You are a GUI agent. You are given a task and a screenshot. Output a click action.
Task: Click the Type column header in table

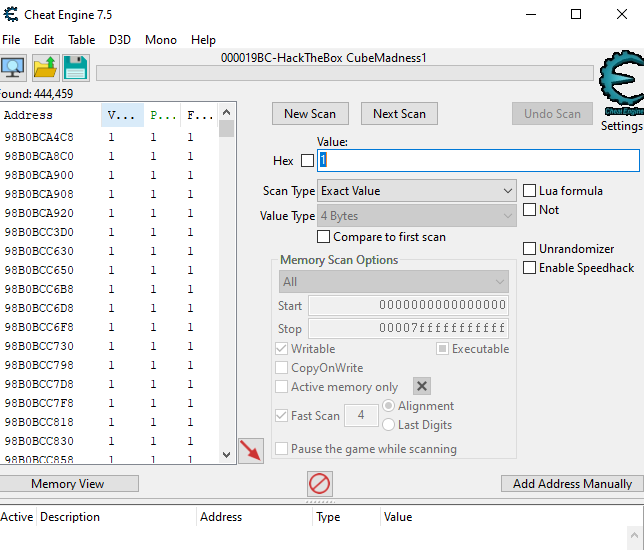click(346, 517)
